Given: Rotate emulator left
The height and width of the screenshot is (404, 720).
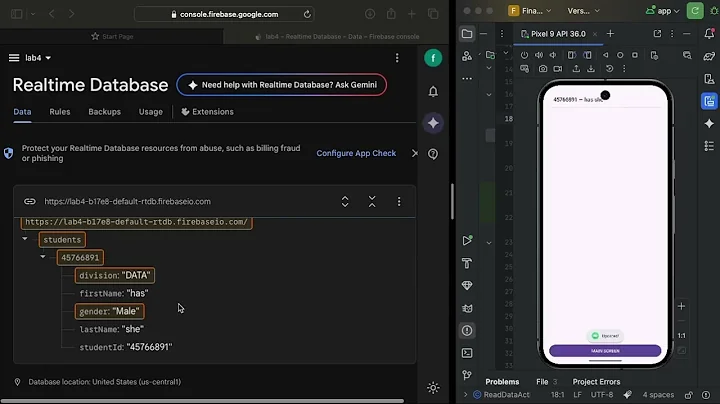Looking at the screenshot, I should click(572, 55).
